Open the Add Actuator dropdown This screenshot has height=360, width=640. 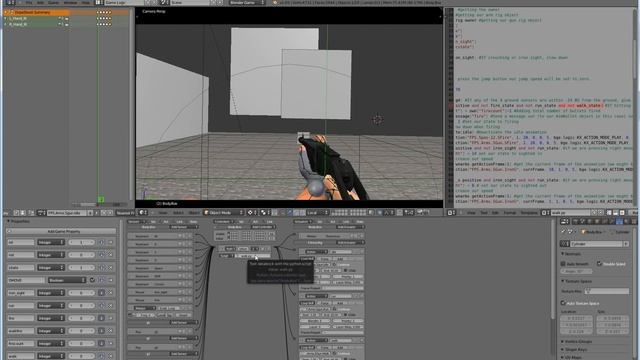coord(351,227)
